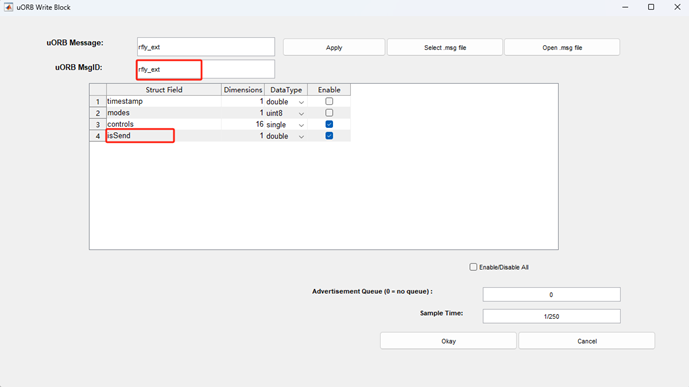Select row number 2 header
The width and height of the screenshot is (689, 387).
tap(98, 113)
